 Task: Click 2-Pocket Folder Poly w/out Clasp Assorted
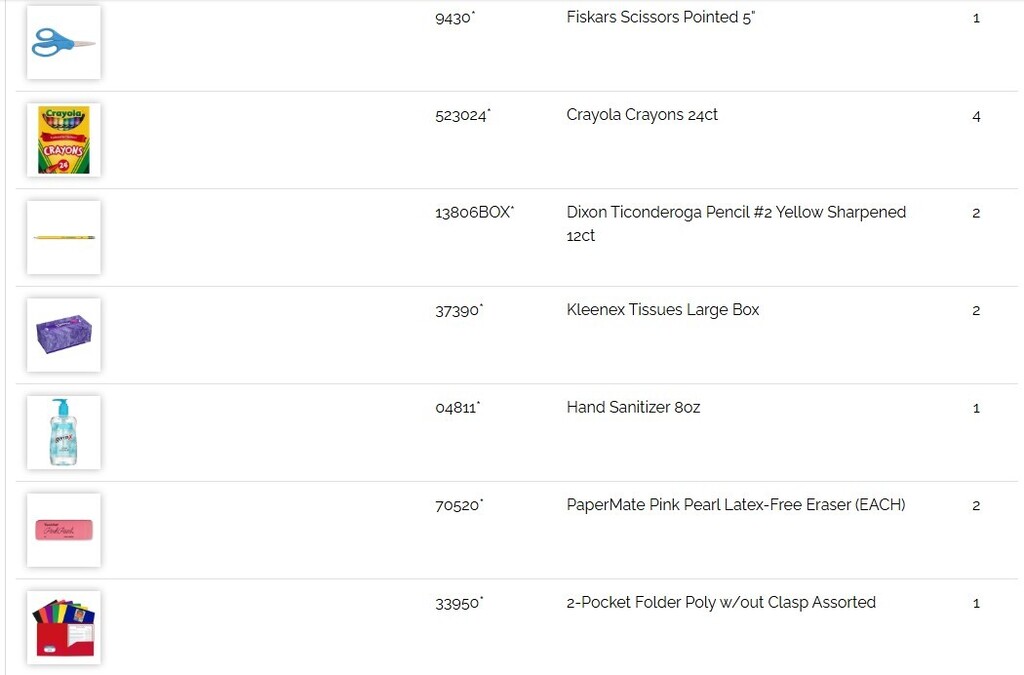[721, 603]
